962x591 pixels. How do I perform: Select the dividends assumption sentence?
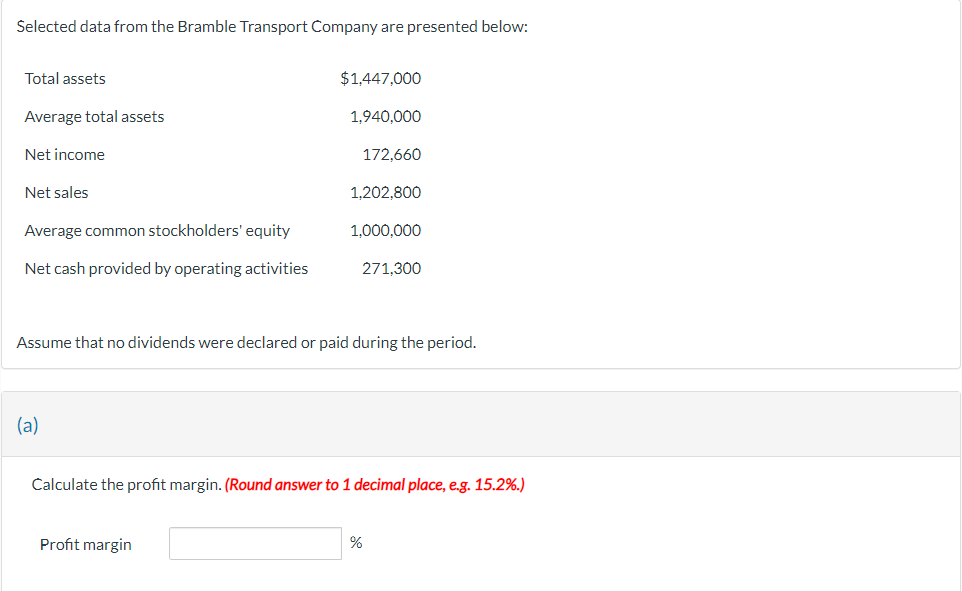[x=246, y=342]
